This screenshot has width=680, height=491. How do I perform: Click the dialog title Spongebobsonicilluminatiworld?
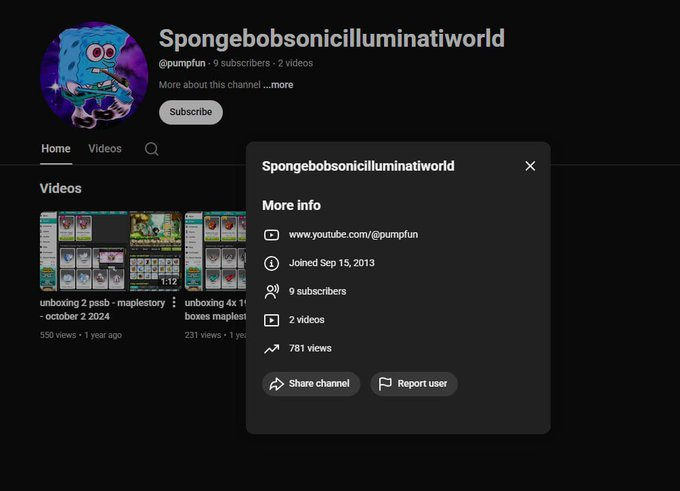(358, 166)
